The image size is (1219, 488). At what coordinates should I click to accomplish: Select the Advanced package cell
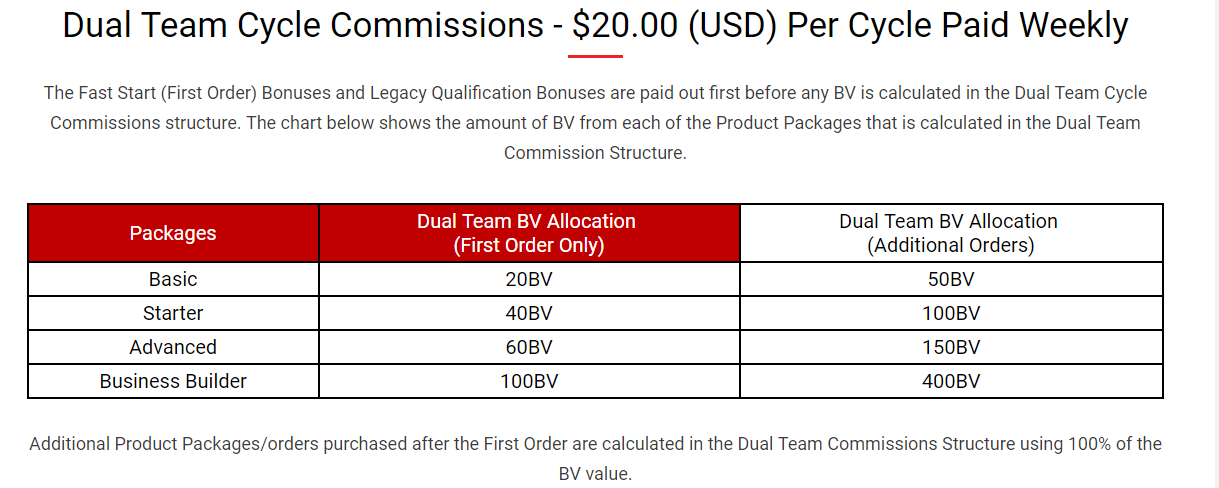click(173, 347)
